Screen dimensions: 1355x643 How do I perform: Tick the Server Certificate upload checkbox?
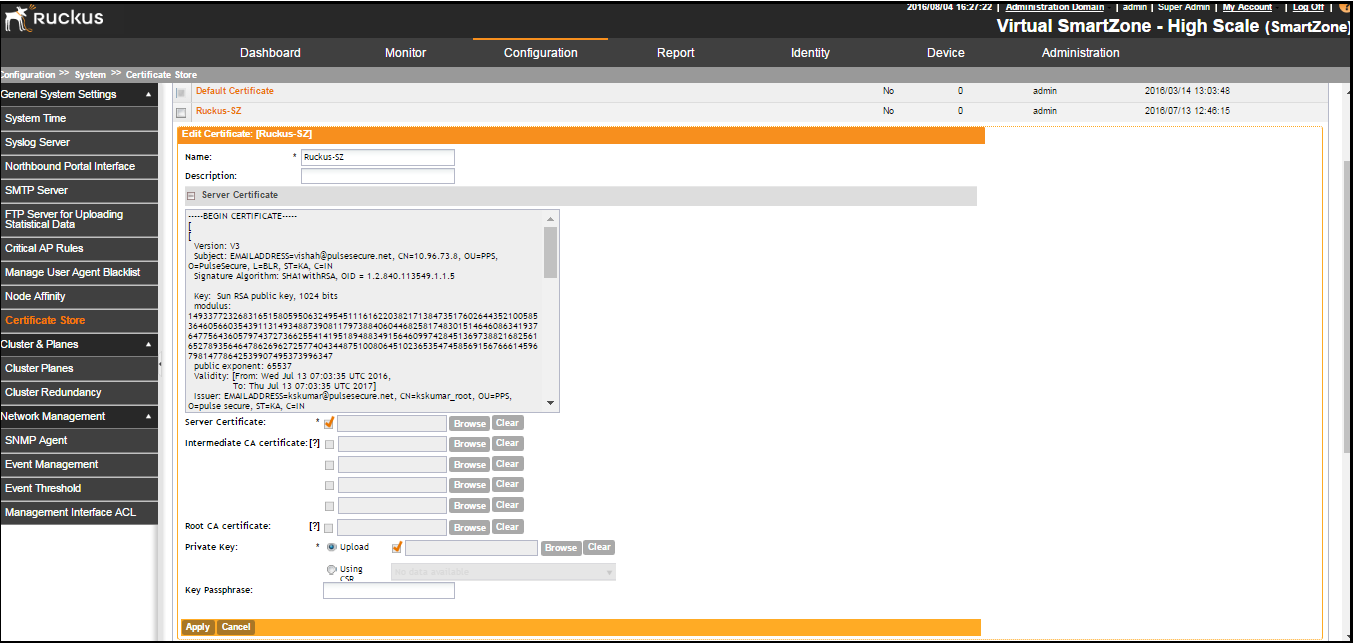(x=329, y=422)
